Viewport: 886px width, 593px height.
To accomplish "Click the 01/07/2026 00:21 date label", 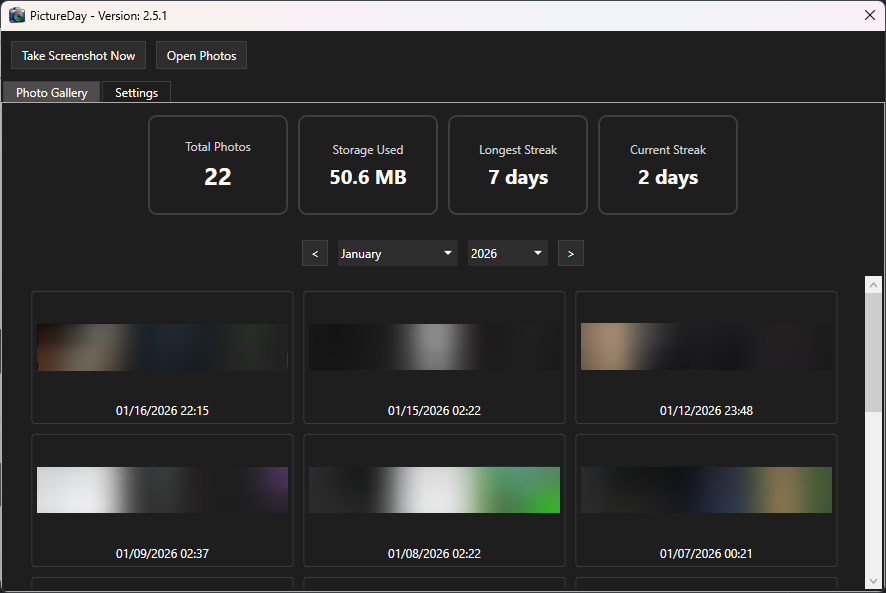I will (x=706, y=554).
